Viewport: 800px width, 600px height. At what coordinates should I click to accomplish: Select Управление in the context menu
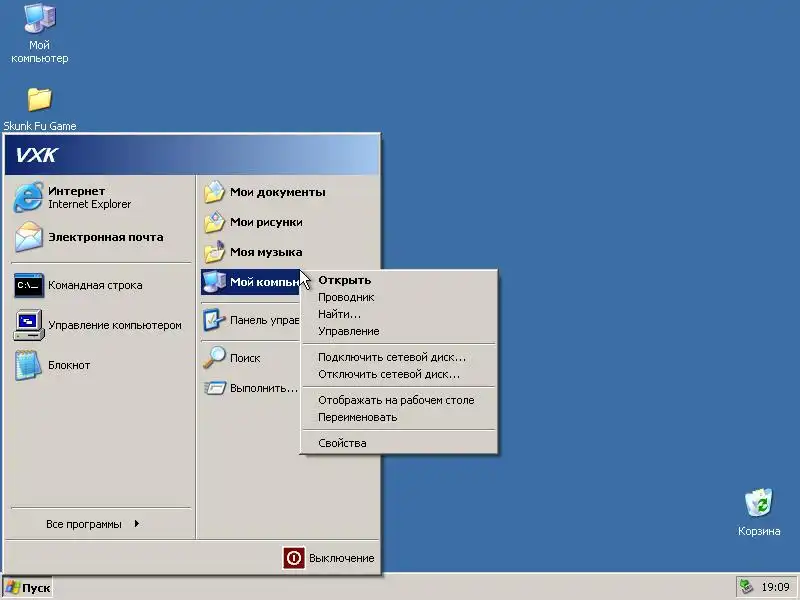(398, 331)
